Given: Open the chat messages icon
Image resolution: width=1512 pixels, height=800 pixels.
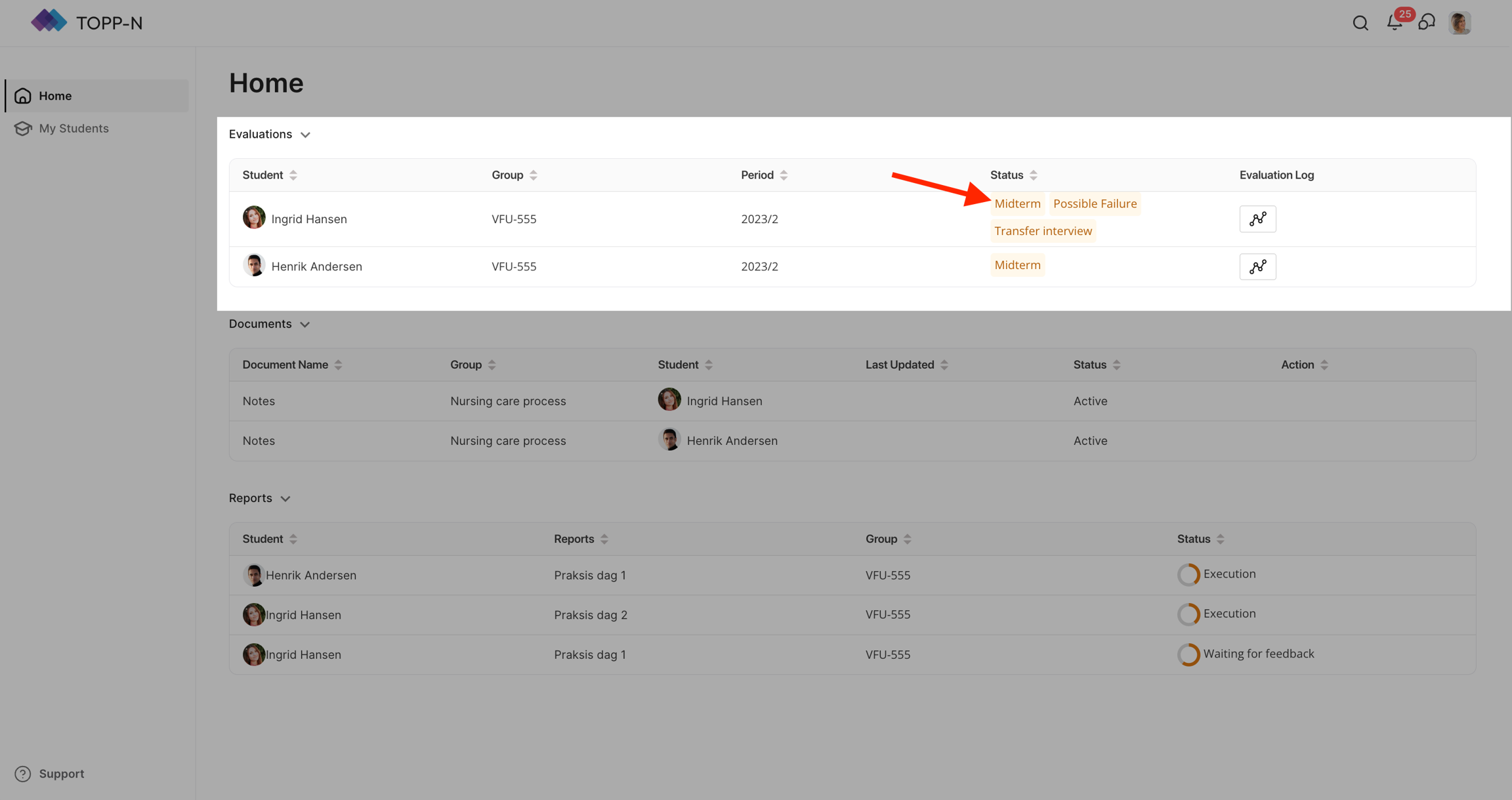Looking at the screenshot, I should (x=1427, y=22).
